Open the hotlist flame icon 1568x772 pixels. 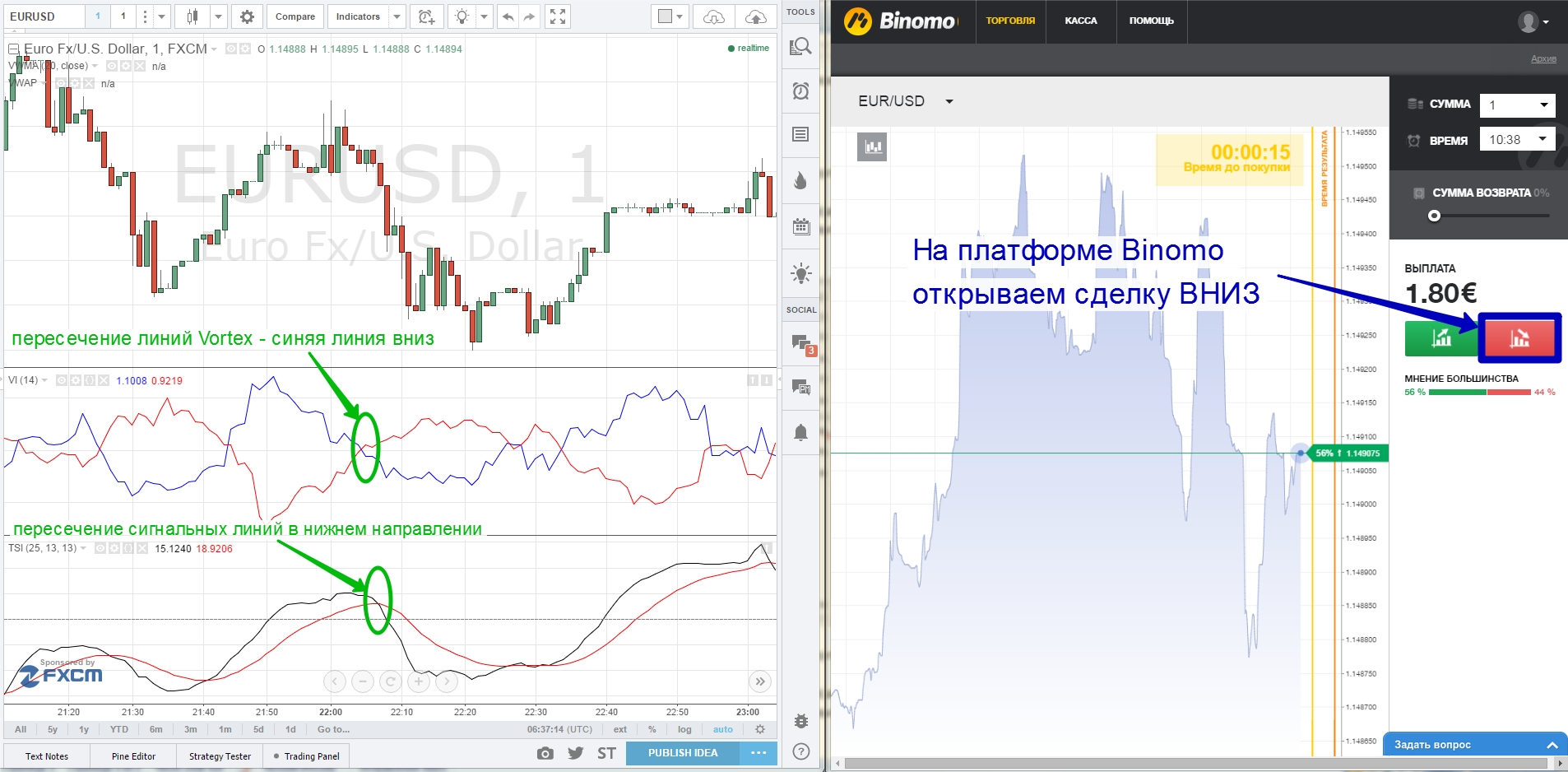coord(800,180)
